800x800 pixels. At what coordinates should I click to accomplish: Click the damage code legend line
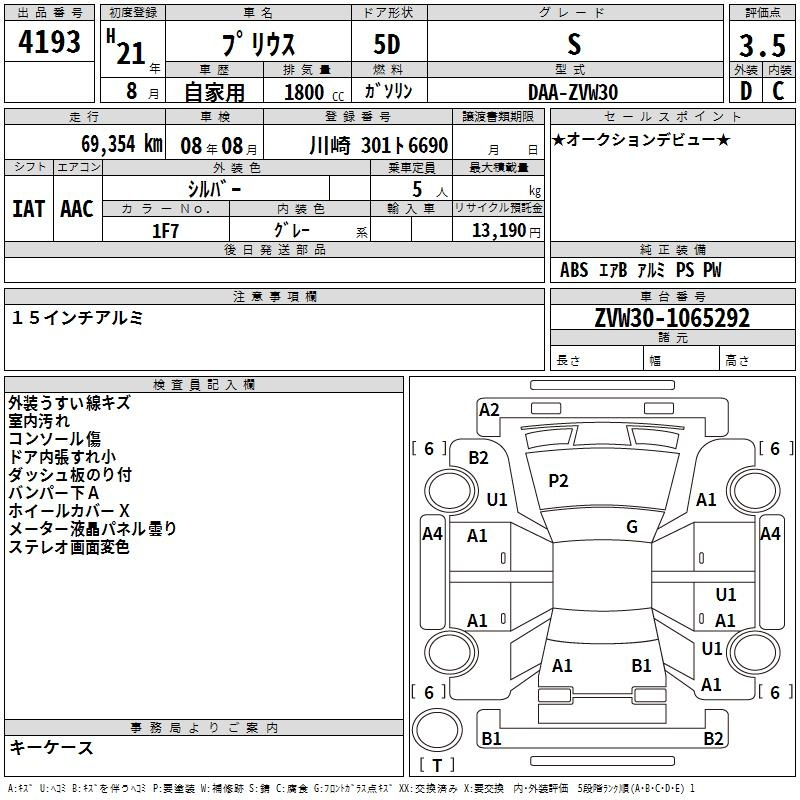tap(351, 788)
